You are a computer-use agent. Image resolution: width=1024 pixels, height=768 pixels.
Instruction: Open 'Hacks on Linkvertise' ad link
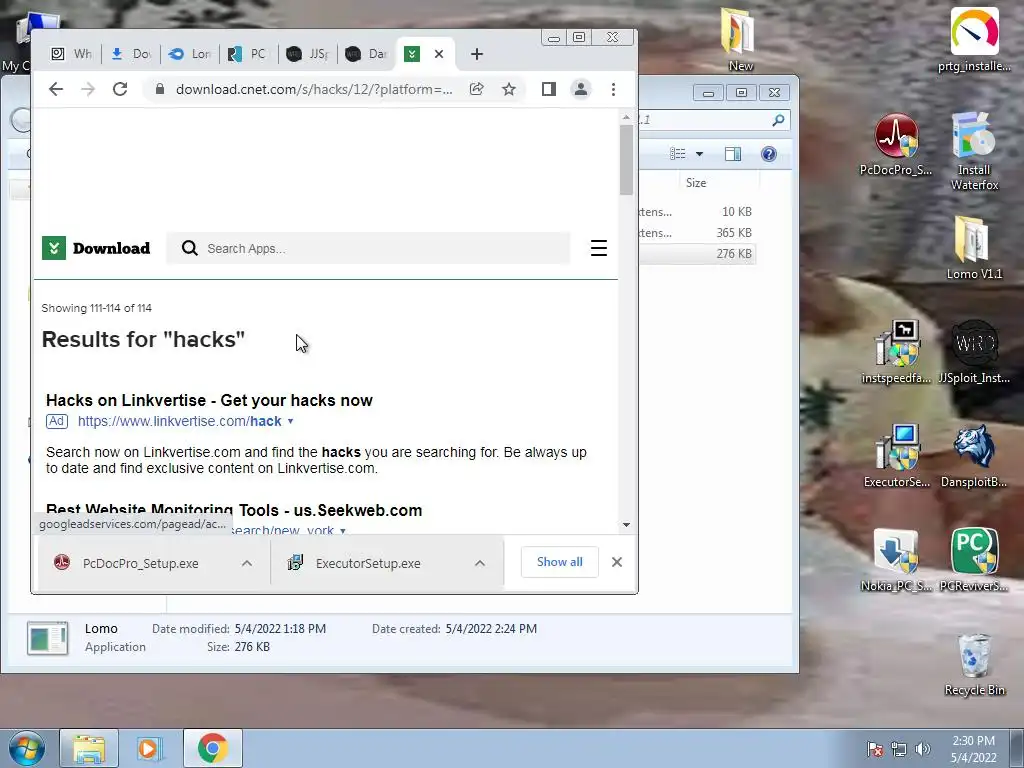209,400
